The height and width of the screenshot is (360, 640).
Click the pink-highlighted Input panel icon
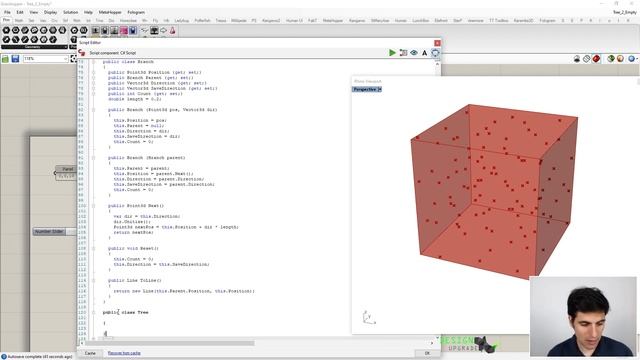coord(123,31)
